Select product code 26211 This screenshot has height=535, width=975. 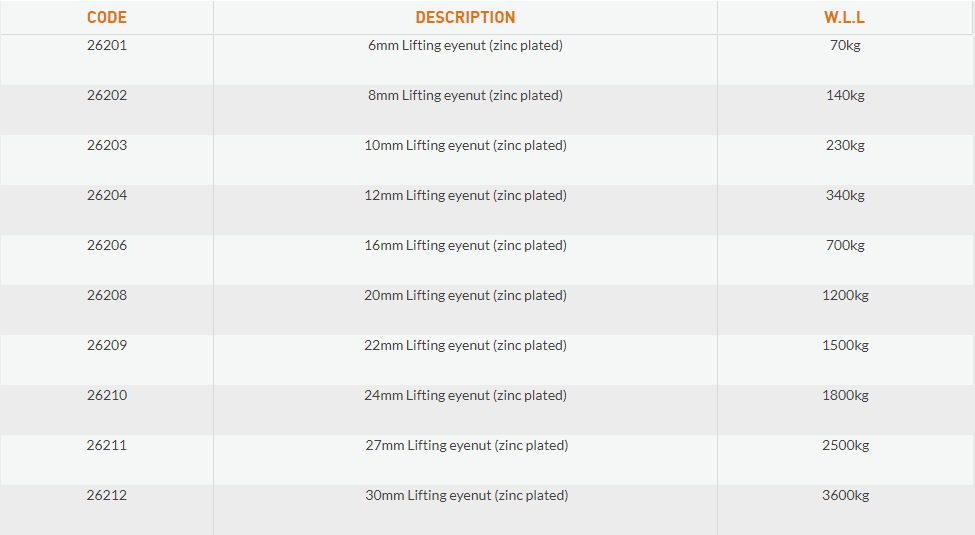coord(107,445)
